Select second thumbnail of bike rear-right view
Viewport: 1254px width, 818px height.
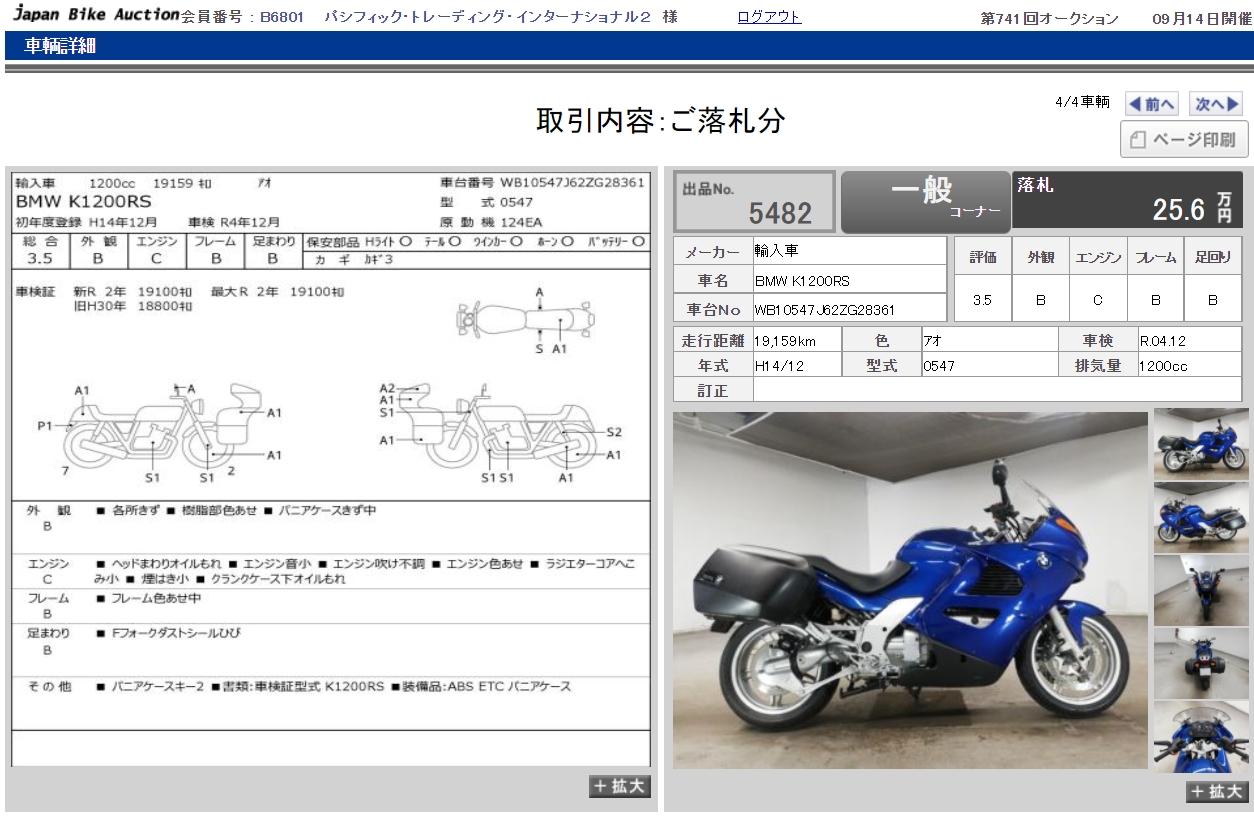pos(1201,516)
